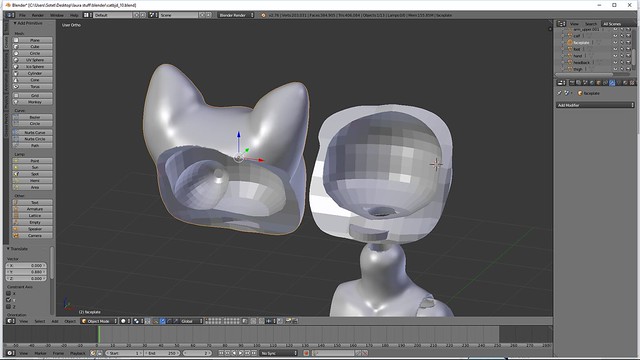Open the Help menu

coord(74,16)
